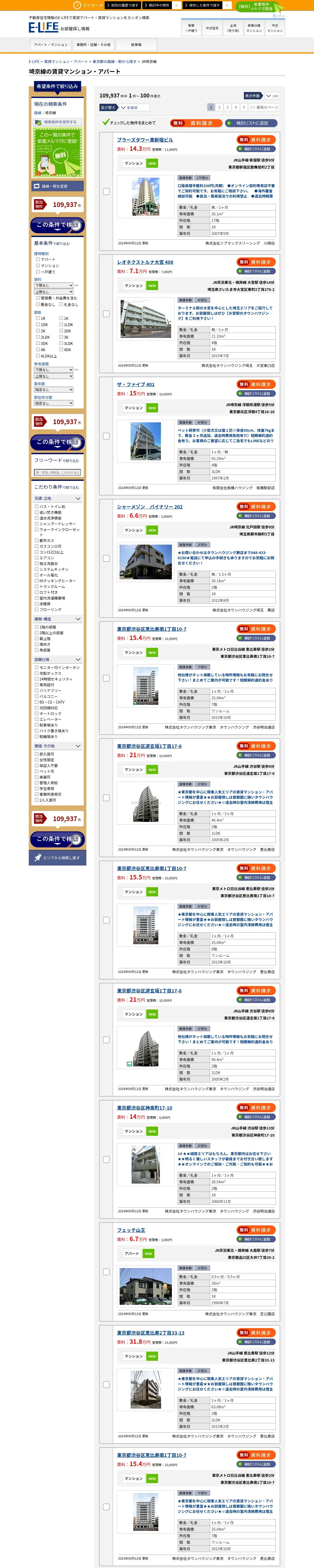Collapse the 交通・立地 section
314x1568 pixels.
click(x=57, y=499)
